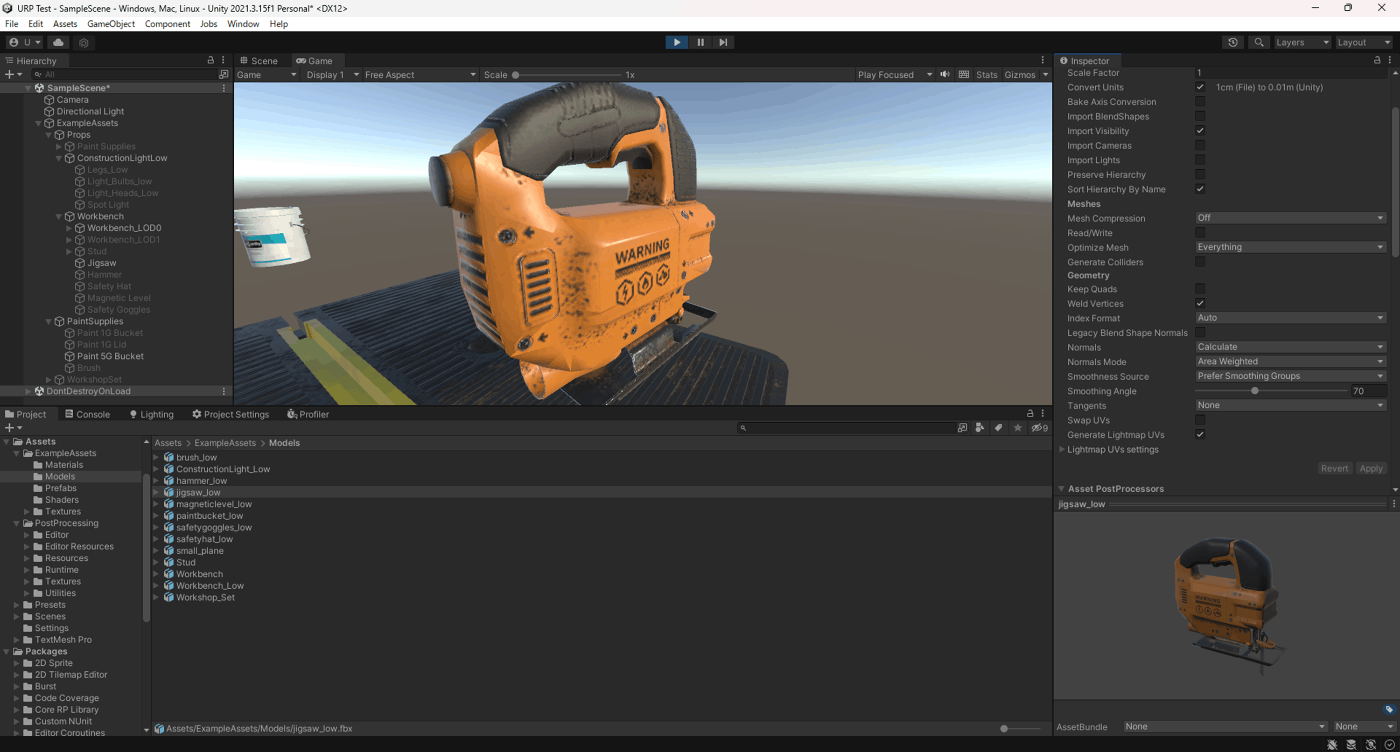Click the global search magnifier icon
Screen dimensions: 1400x752
[1259, 43]
